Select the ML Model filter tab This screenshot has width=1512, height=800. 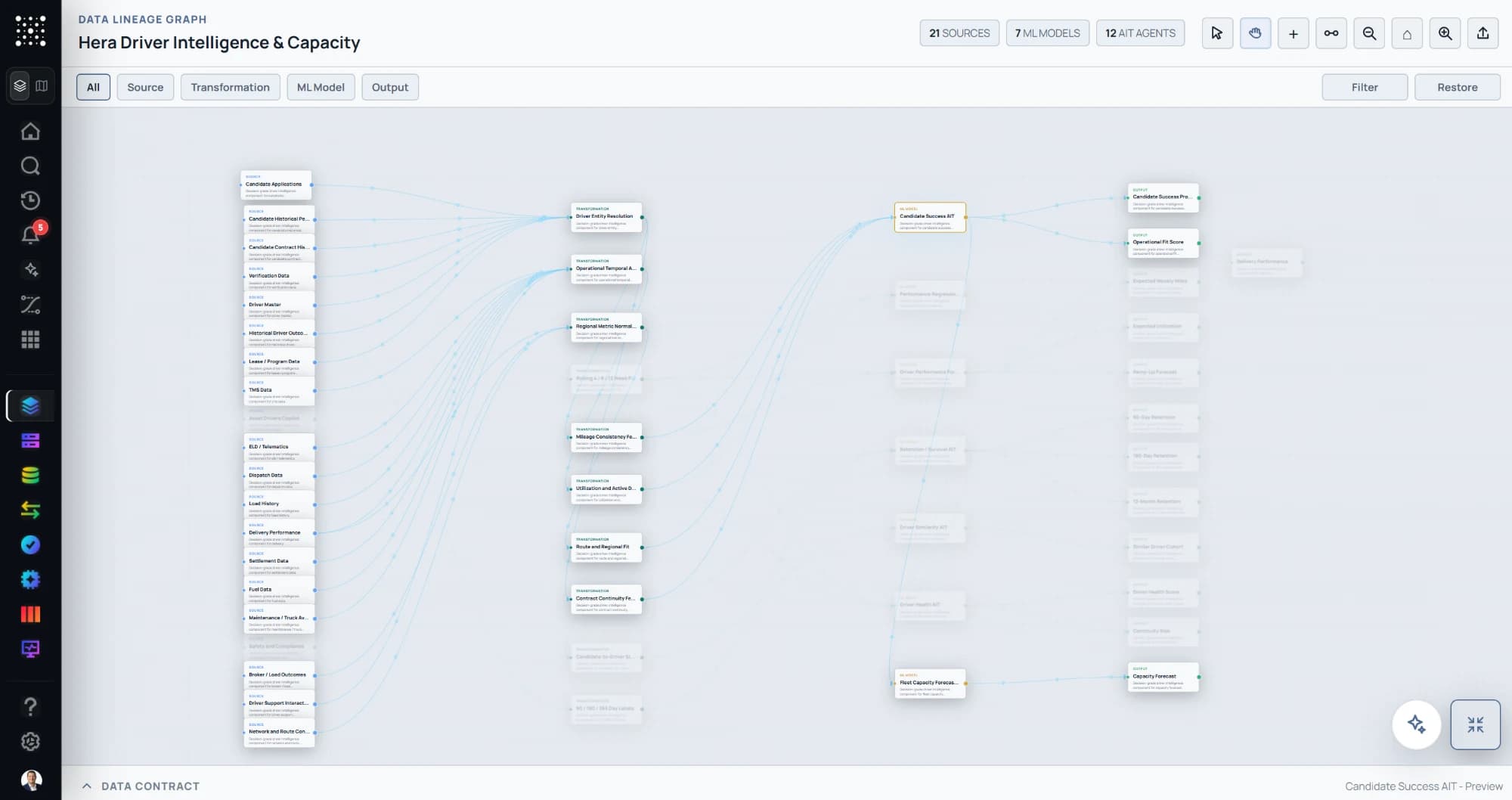(321, 87)
